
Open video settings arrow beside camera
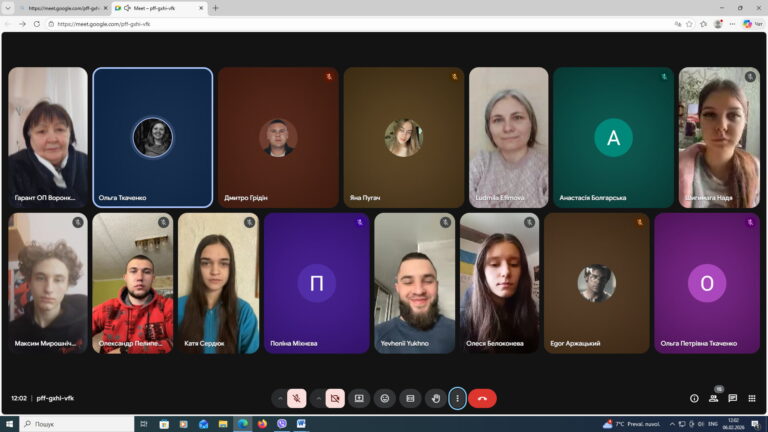318,398
